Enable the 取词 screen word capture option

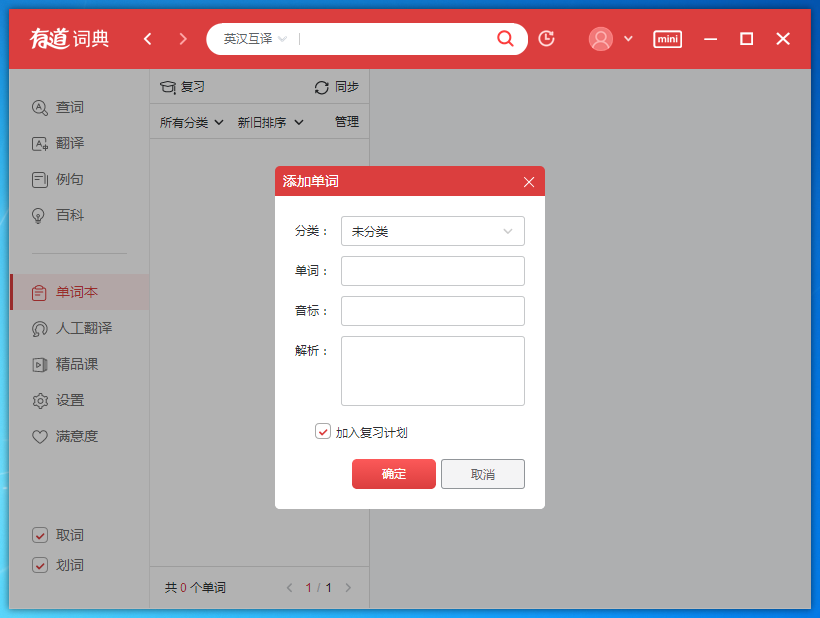pos(42,535)
